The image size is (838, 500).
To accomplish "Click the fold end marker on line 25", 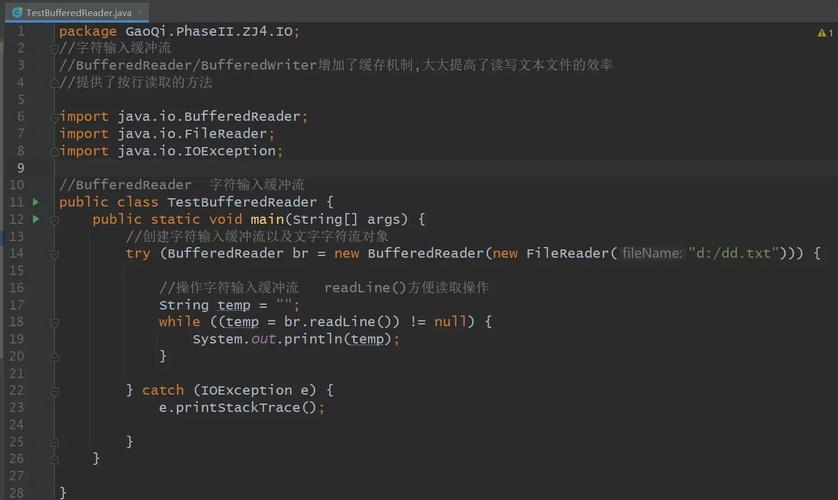I will click(x=54, y=442).
